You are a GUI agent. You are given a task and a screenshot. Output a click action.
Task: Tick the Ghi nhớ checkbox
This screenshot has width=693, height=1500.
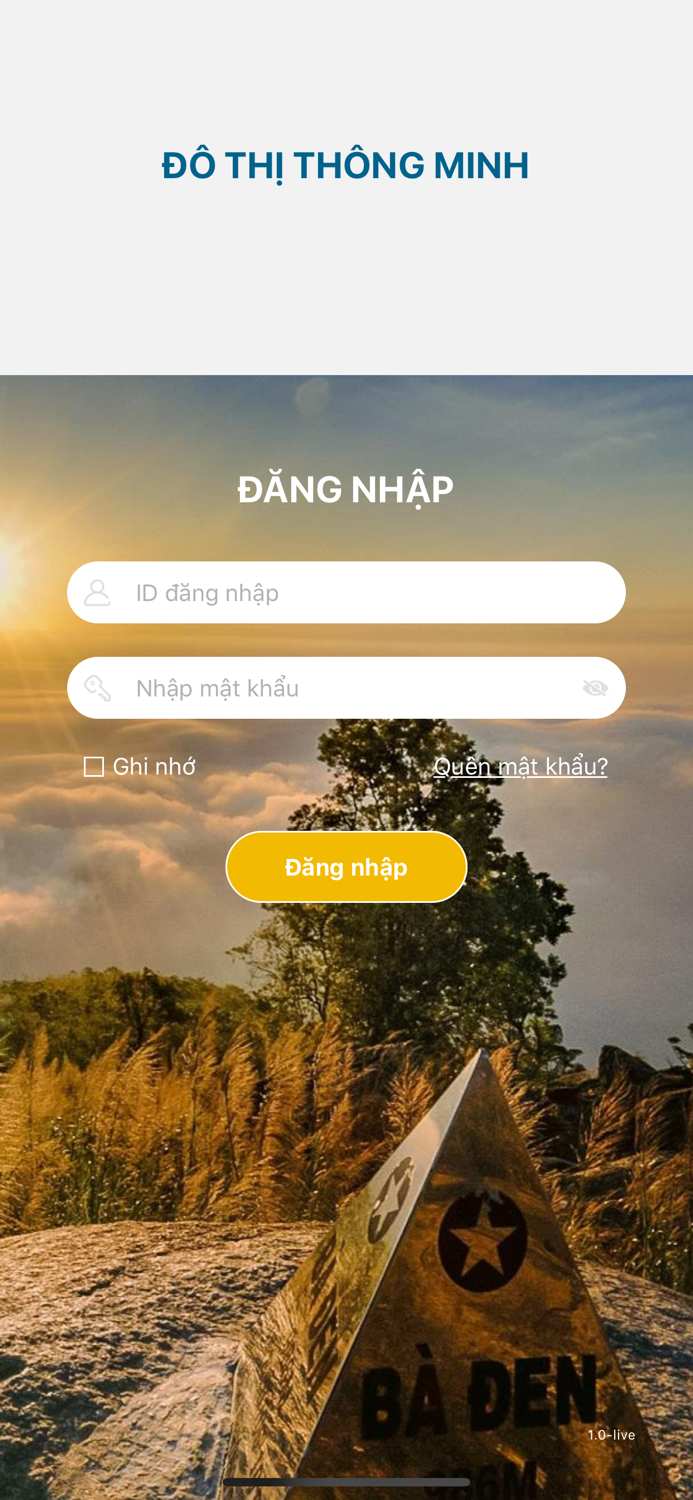tap(94, 767)
